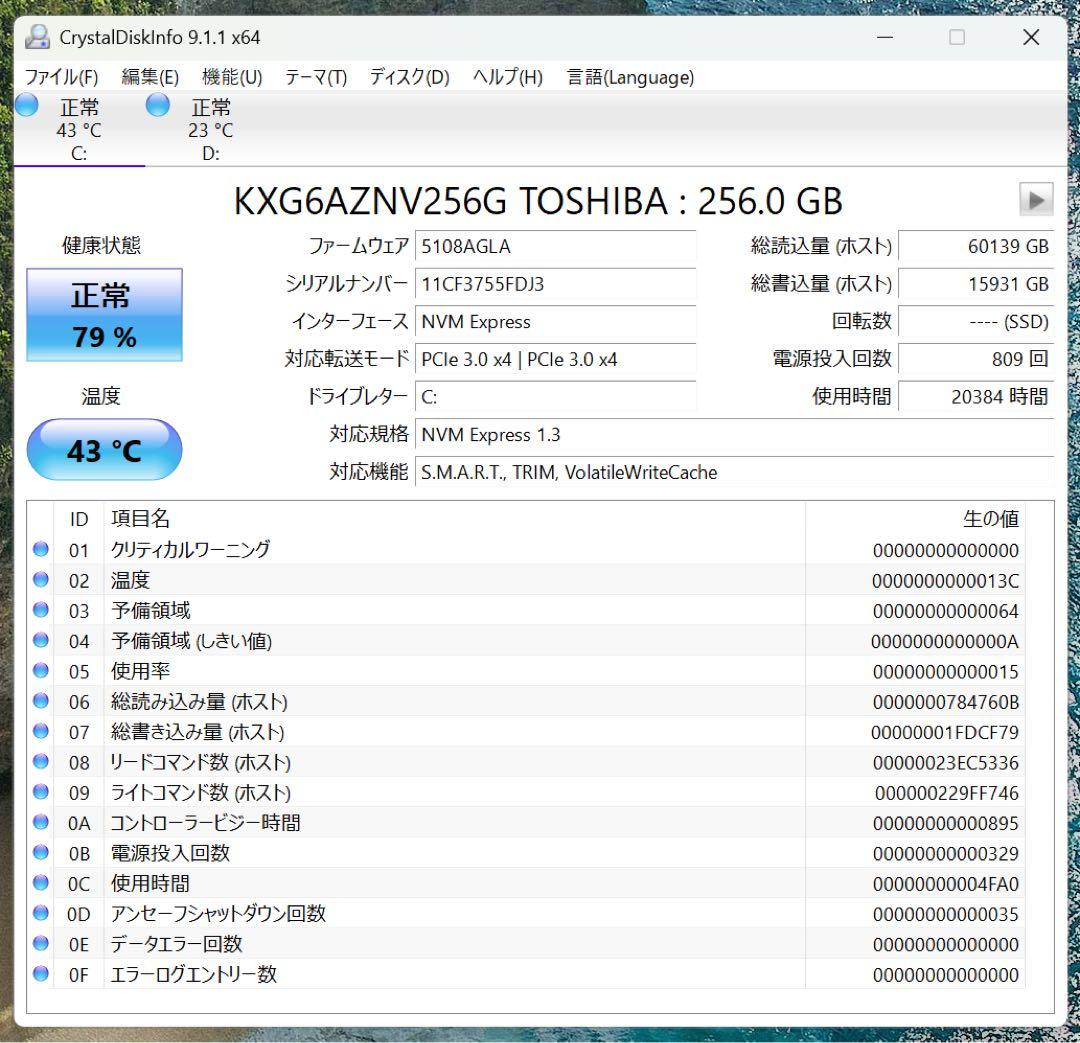The image size is (1080, 1043).
Task: Select the D: drive status icon
Action: (x=157, y=104)
